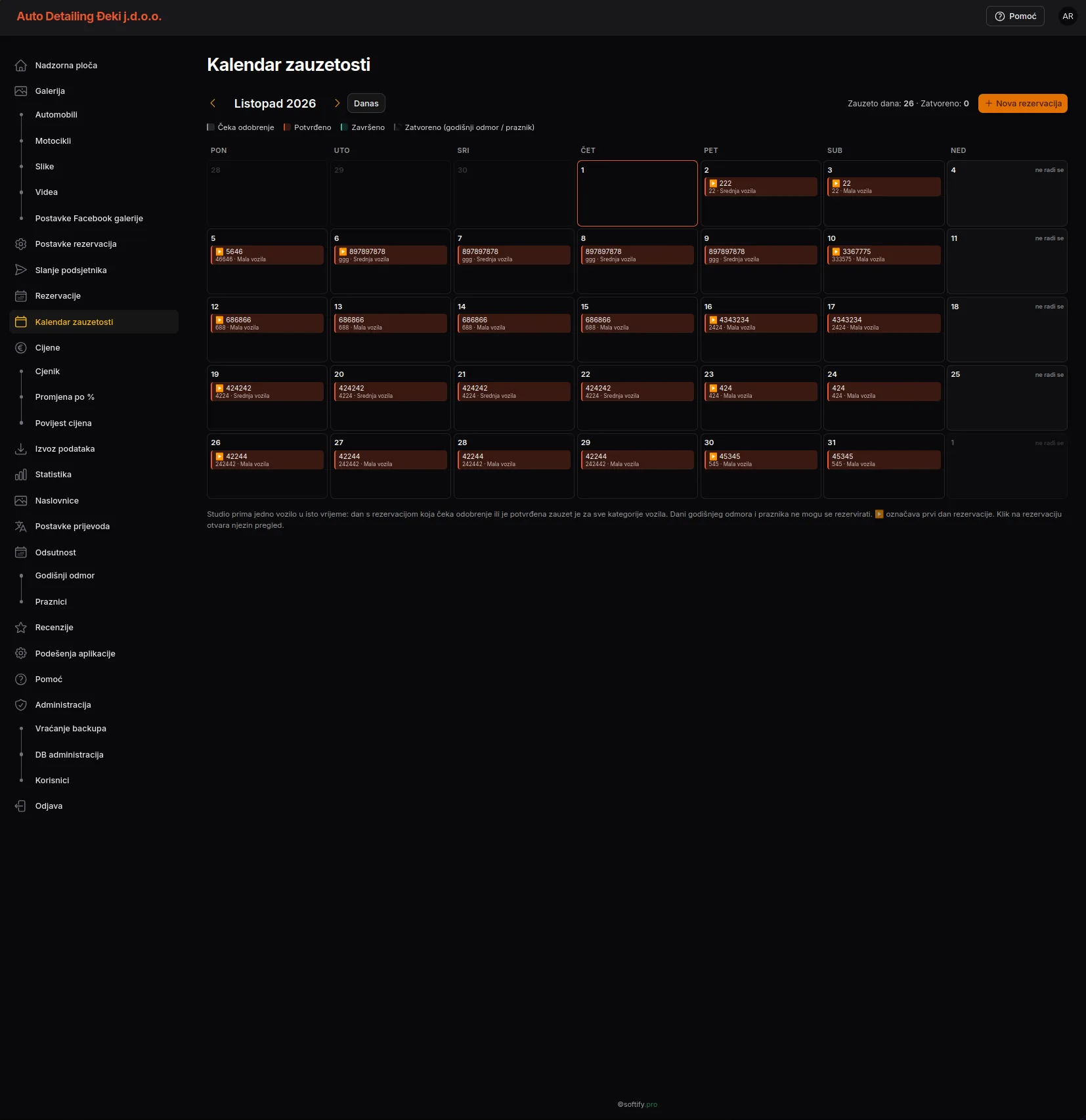Open Kalendar zauzetosti sidebar item
The width and height of the screenshot is (1086, 1120).
(x=94, y=322)
